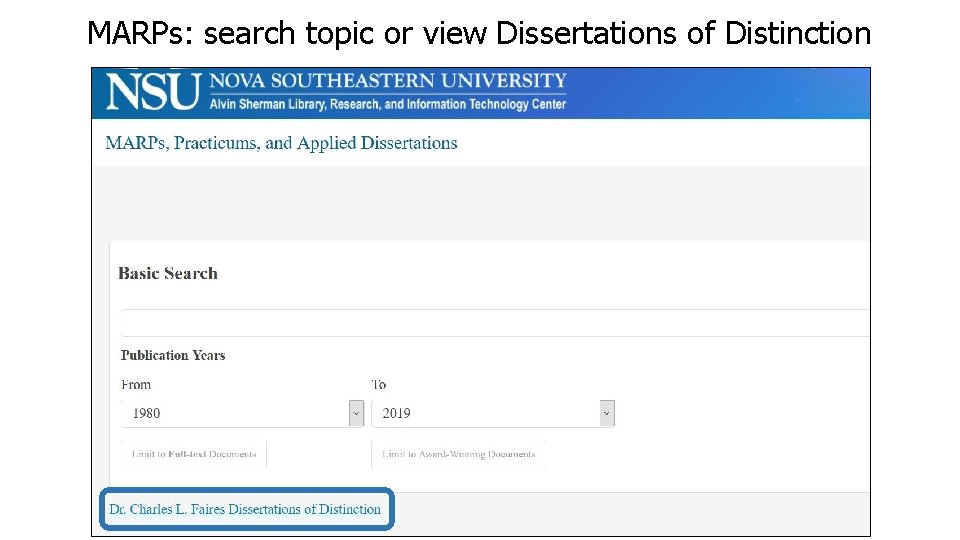Open the To year dropdown arrow
Screen dimensions: 960x540
click(x=606, y=413)
